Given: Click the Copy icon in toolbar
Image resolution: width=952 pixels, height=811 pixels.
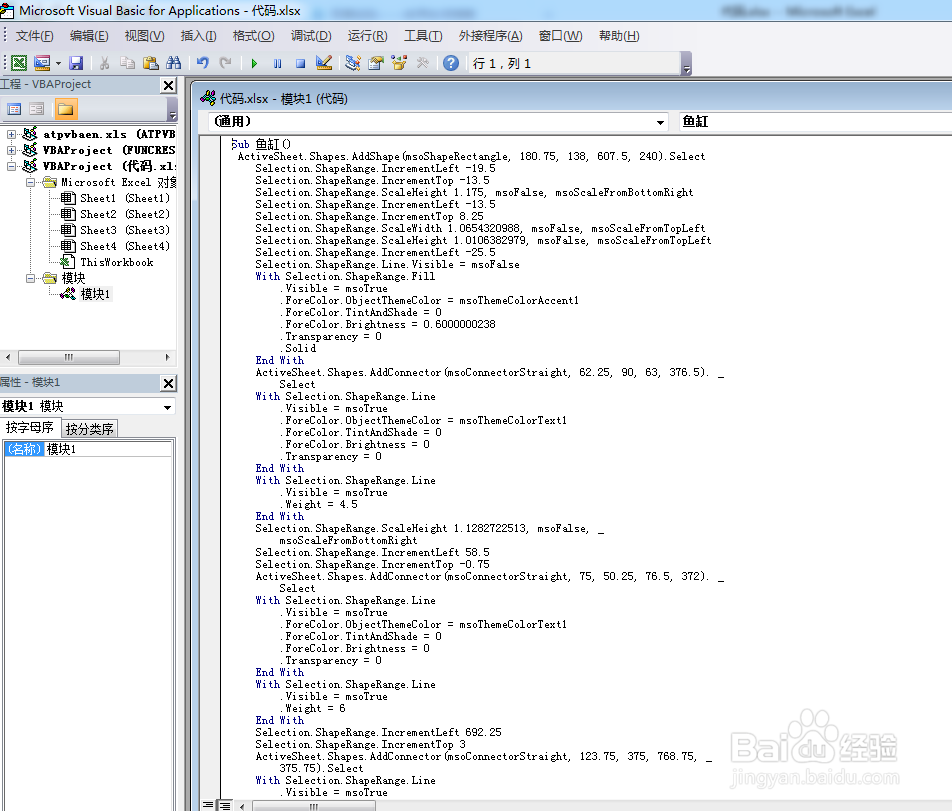Looking at the screenshot, I should tap(128, 63).
